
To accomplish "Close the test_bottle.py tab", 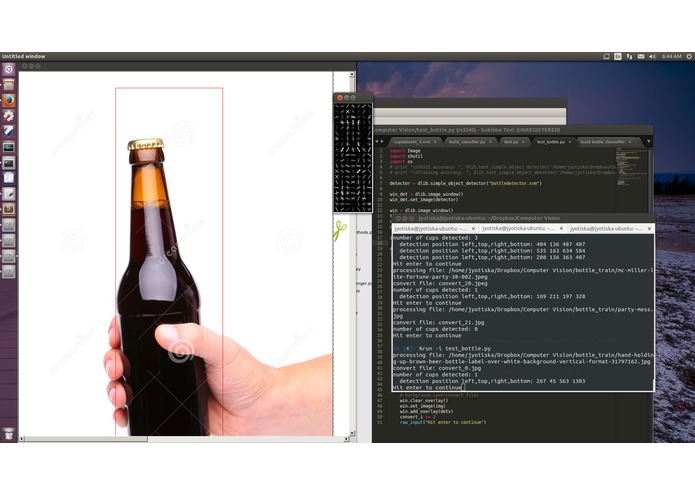I will [x=570, y=142].
